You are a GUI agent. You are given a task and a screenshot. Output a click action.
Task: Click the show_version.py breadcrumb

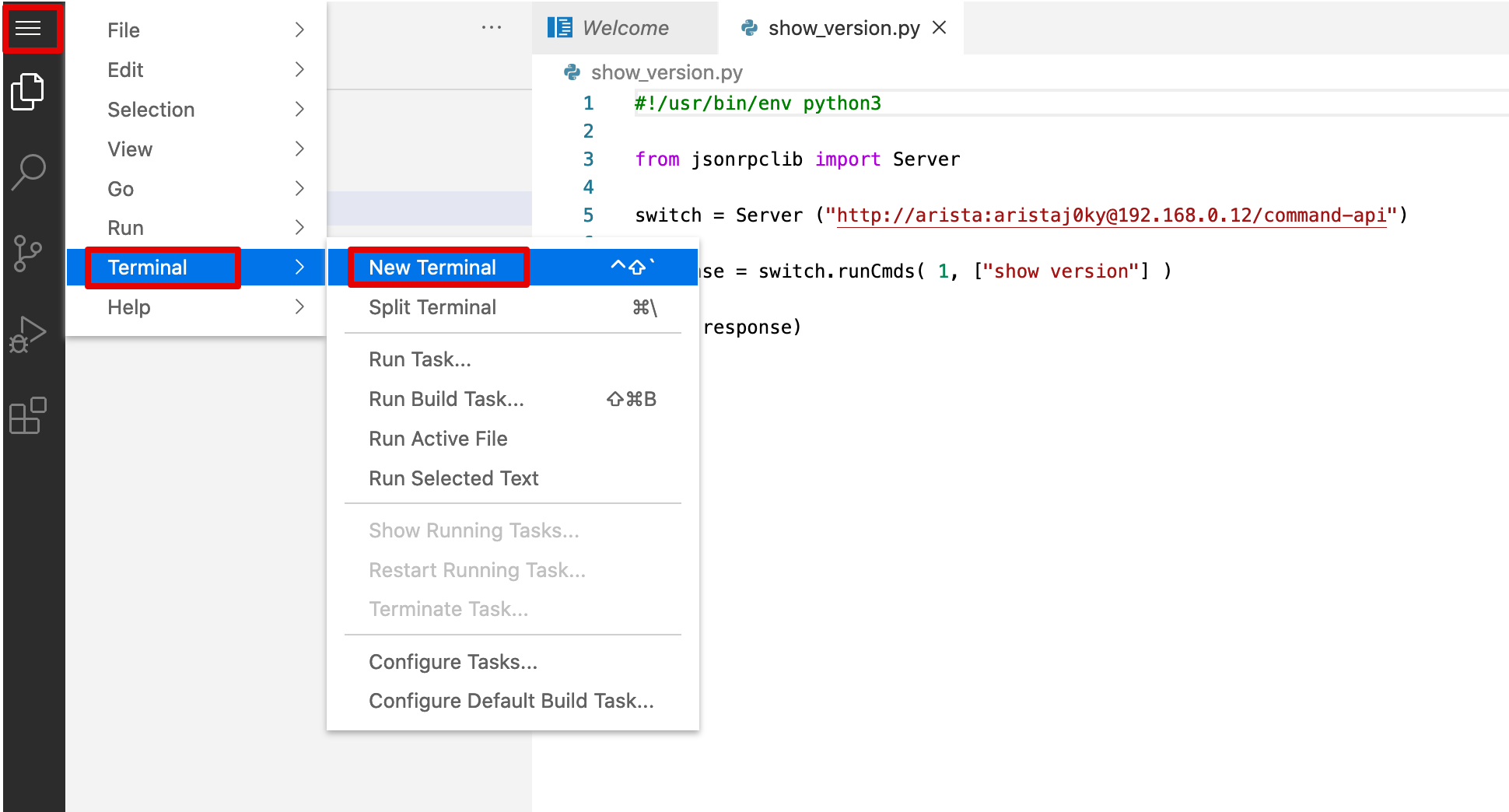coord(666,72)
